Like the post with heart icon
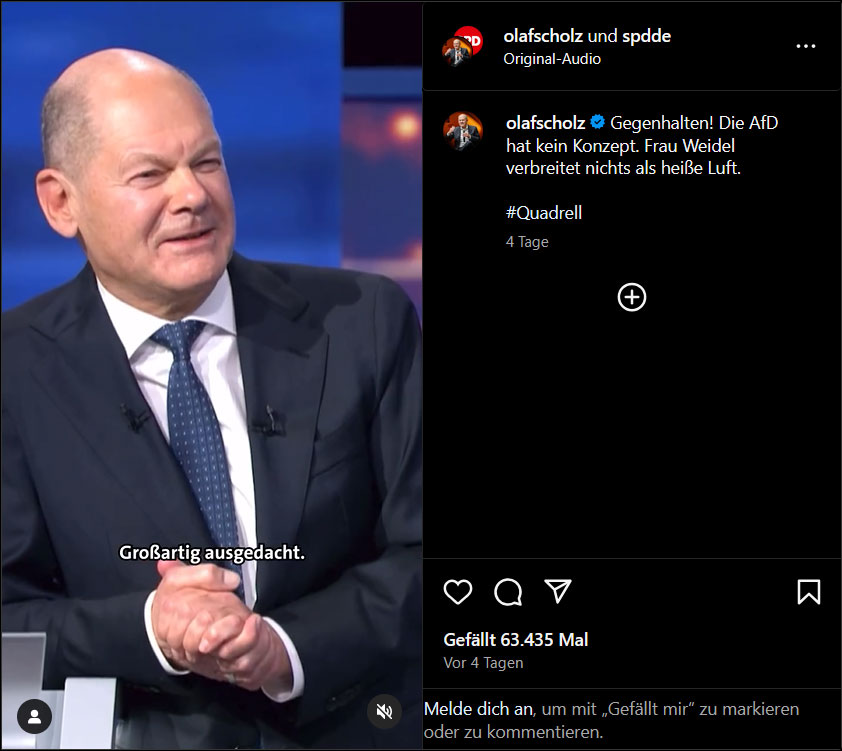842x751 pixels. 458,592
